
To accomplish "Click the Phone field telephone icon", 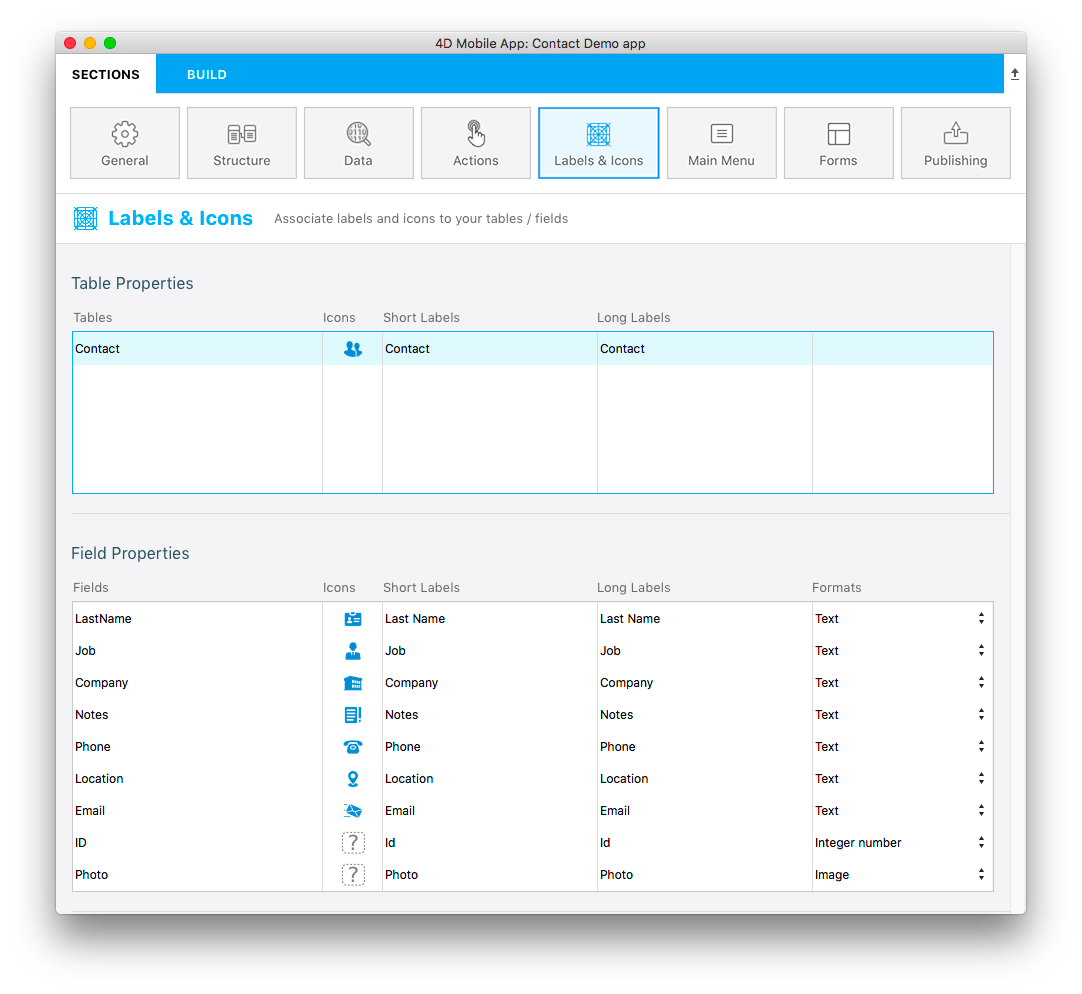I will (353, 746).
